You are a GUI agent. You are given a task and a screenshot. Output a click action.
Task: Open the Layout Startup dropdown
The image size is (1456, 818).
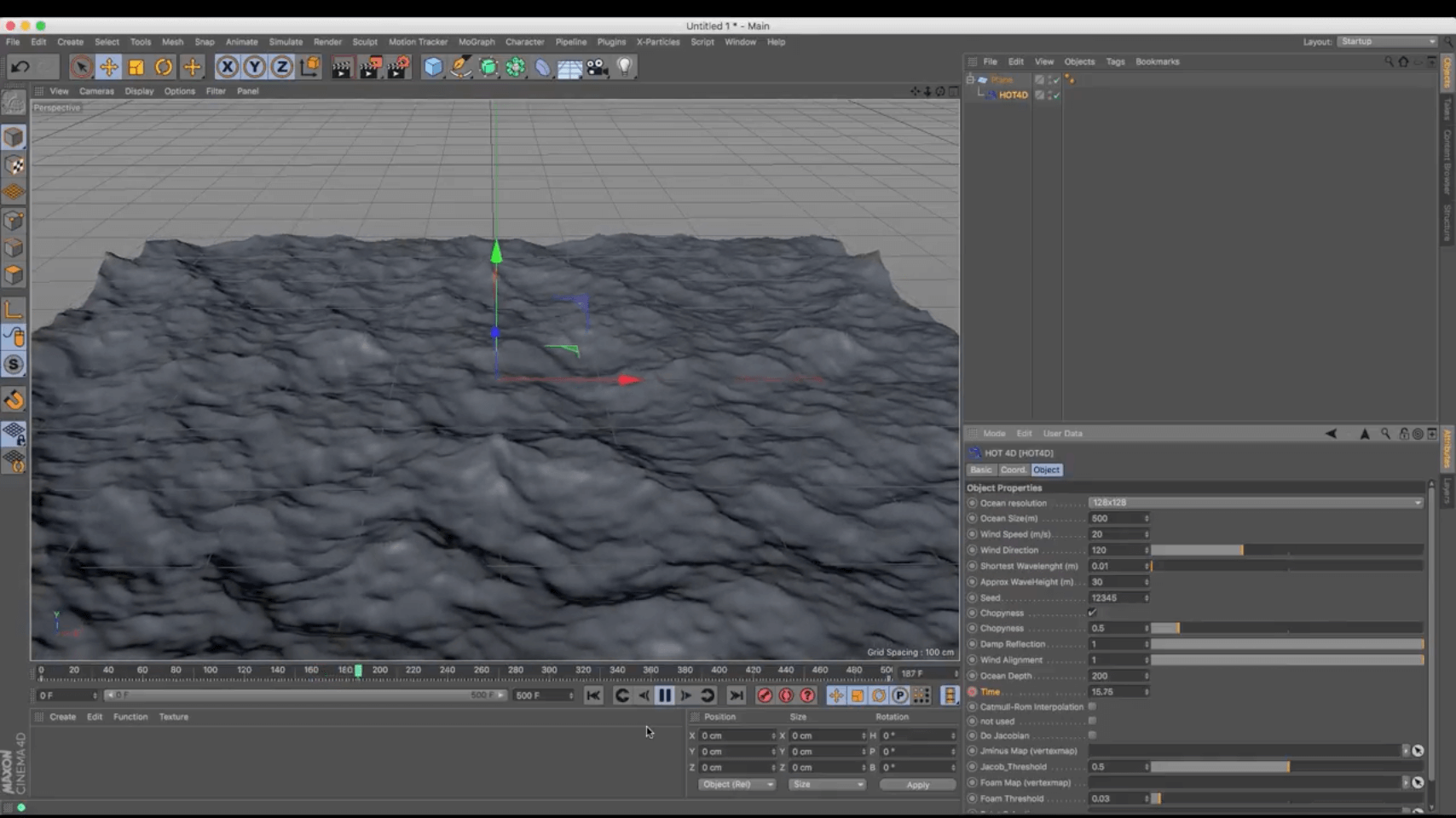coord(1387,41)
